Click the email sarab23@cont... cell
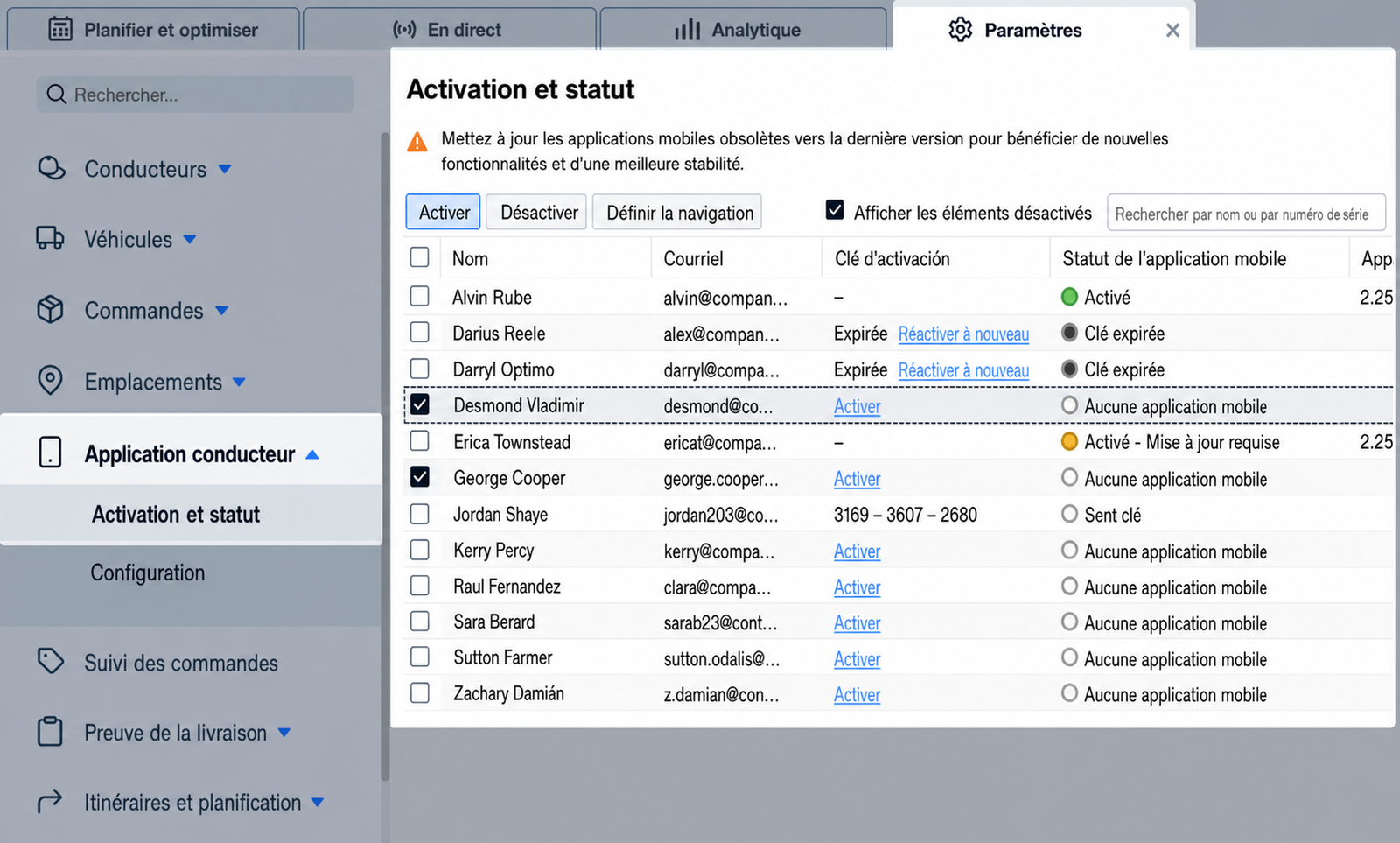The width and height of the screenshot is (1400, 843). coord(720,622)
